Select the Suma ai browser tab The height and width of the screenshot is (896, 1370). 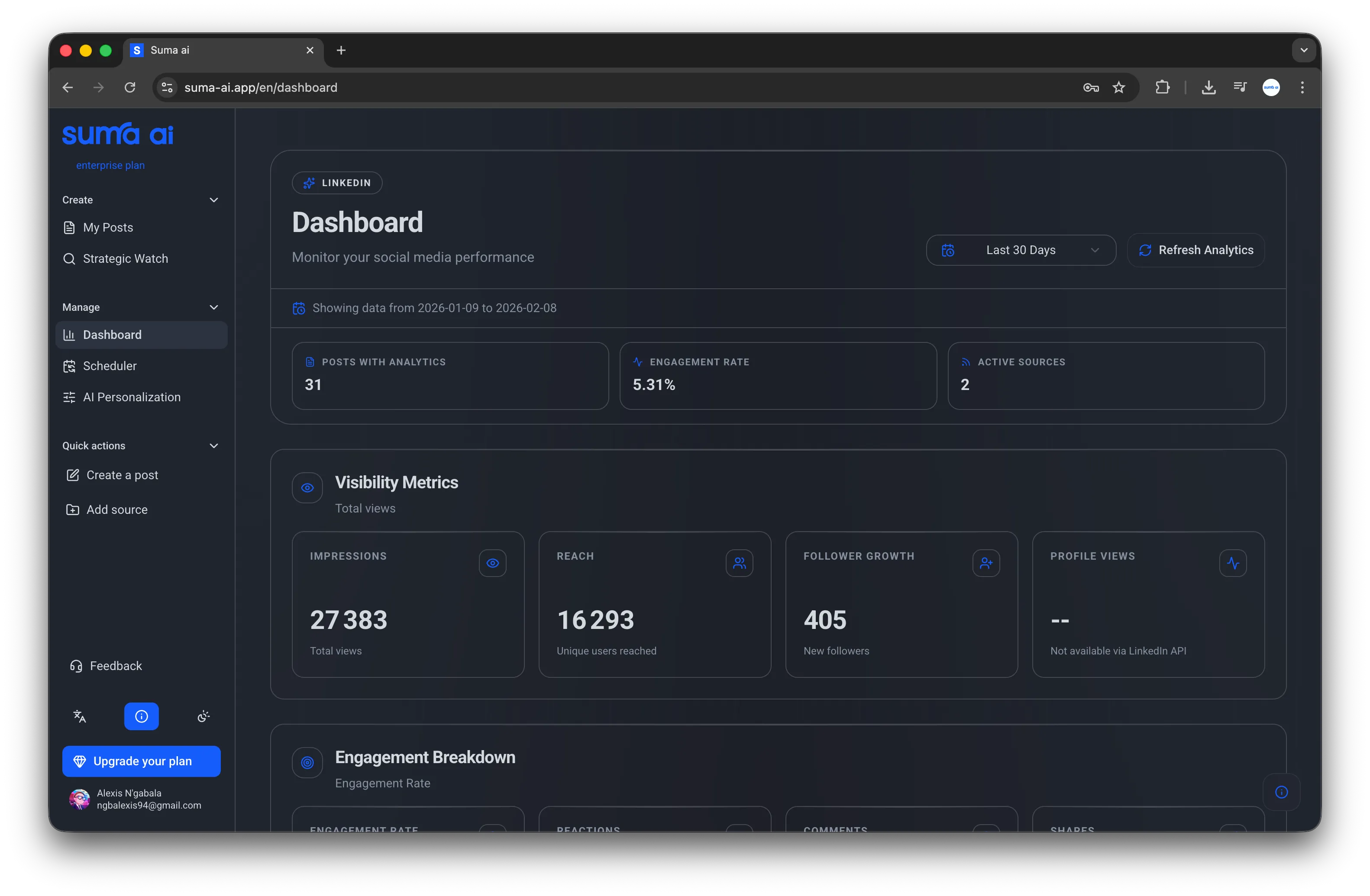(223, 51)
